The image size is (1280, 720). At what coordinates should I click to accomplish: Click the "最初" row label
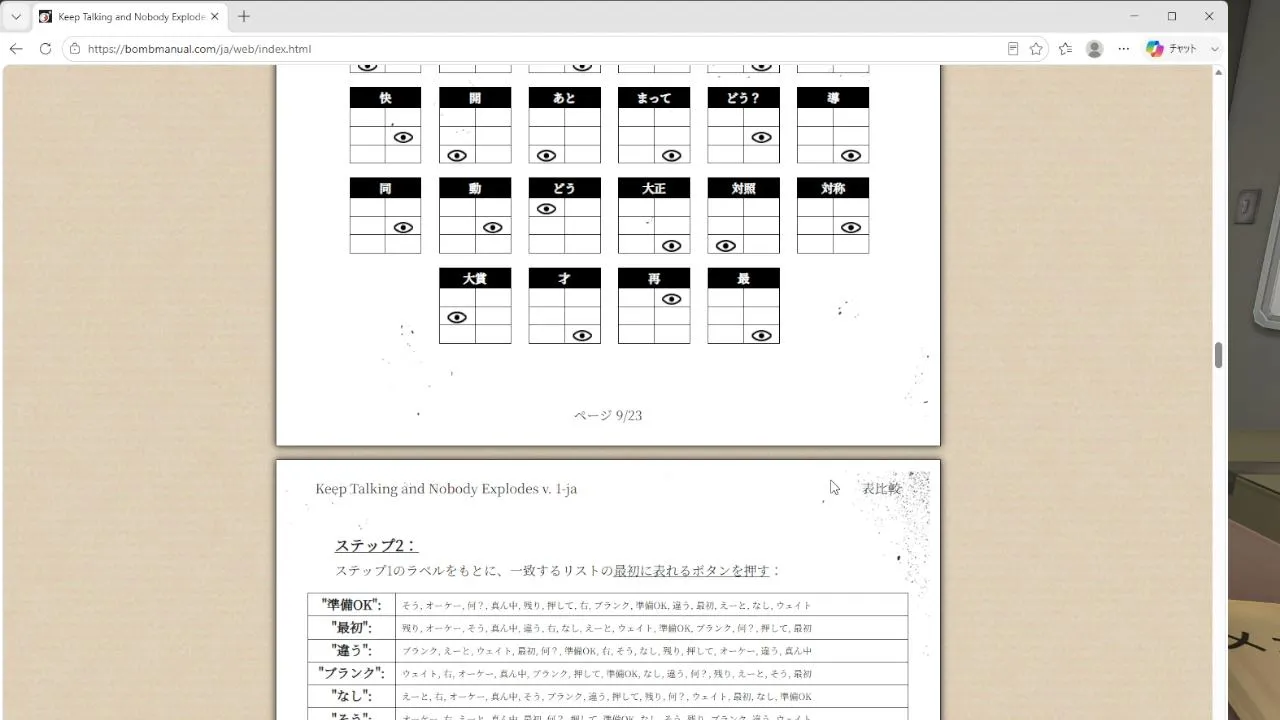(x=351, y=628)
